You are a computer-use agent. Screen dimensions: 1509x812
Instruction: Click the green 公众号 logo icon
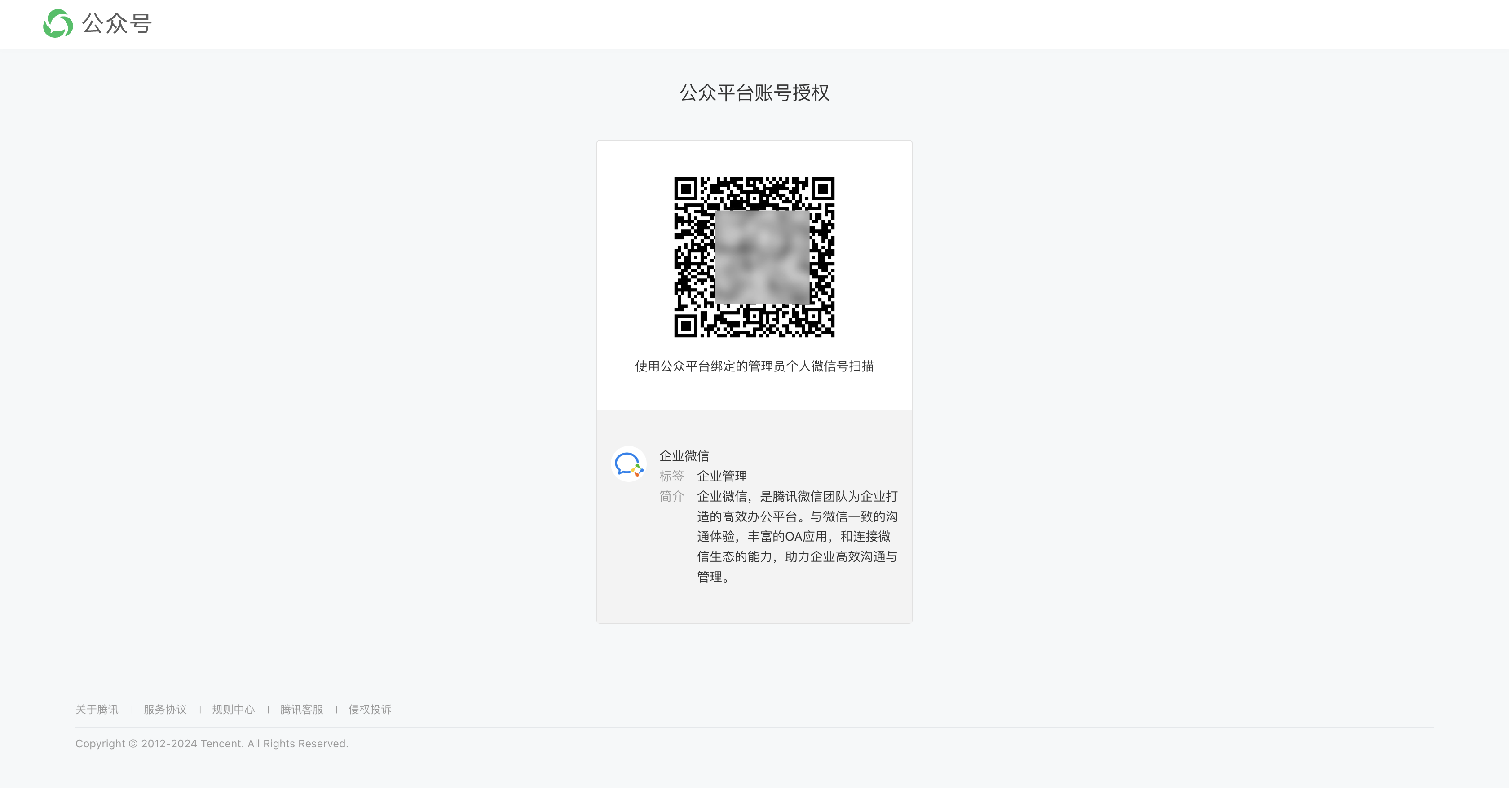pos(58,23)
